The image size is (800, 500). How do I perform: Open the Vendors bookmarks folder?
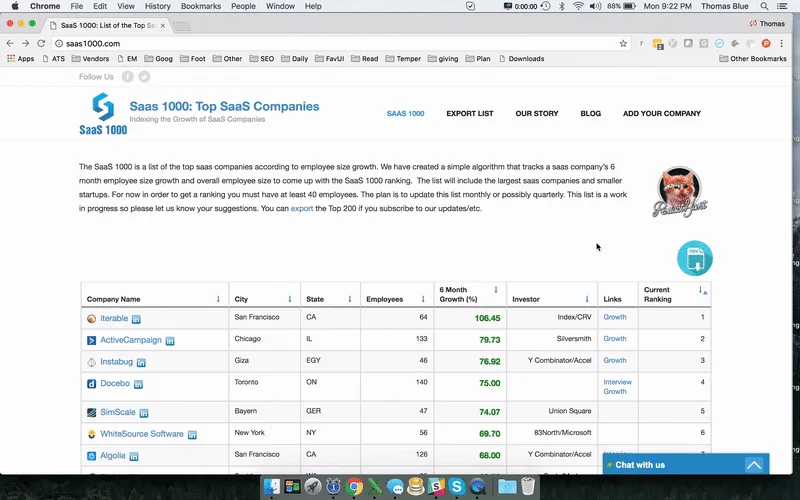coord(90,59)
